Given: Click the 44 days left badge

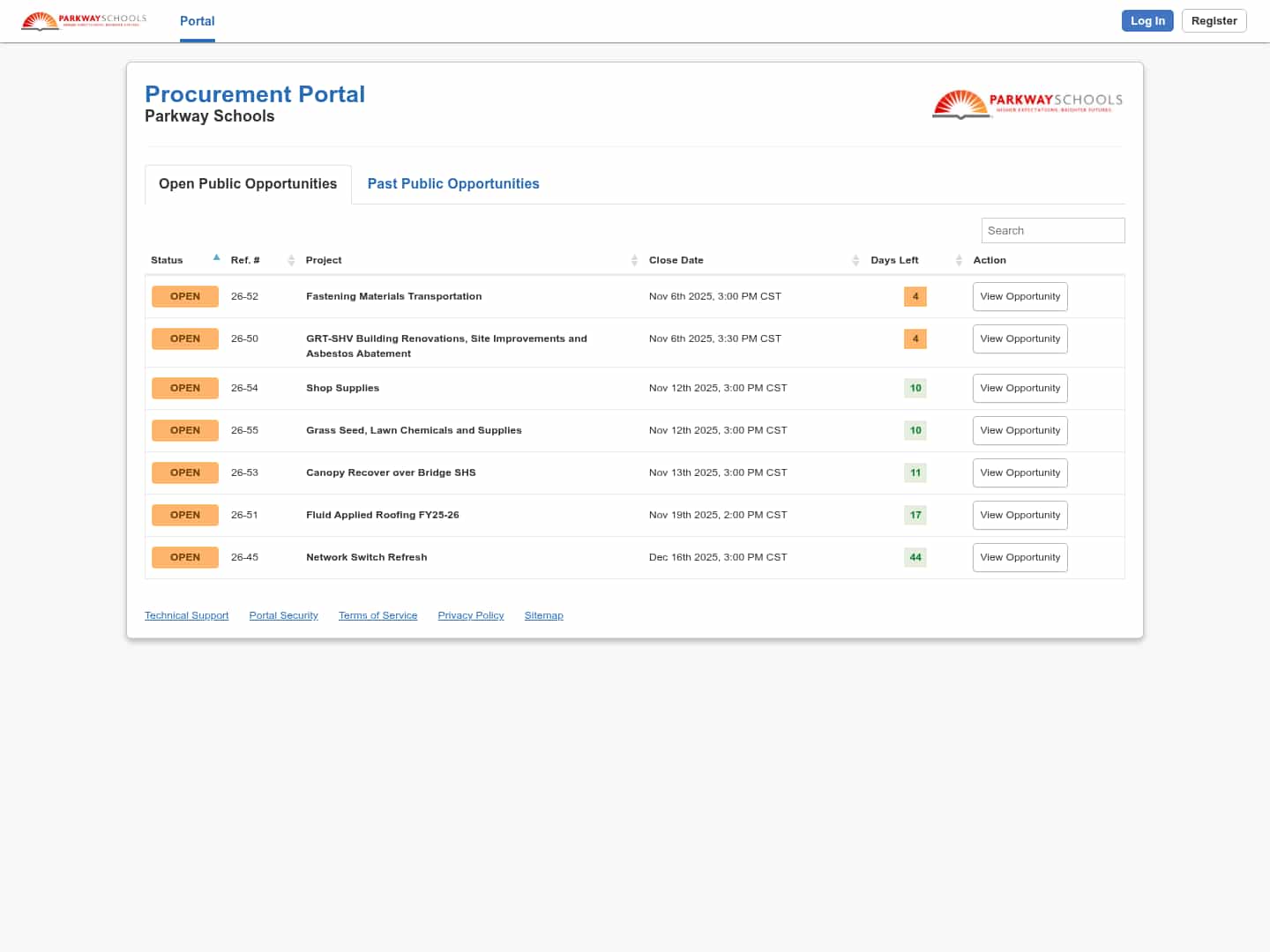Looking at the screenshot, I should 915,557.
